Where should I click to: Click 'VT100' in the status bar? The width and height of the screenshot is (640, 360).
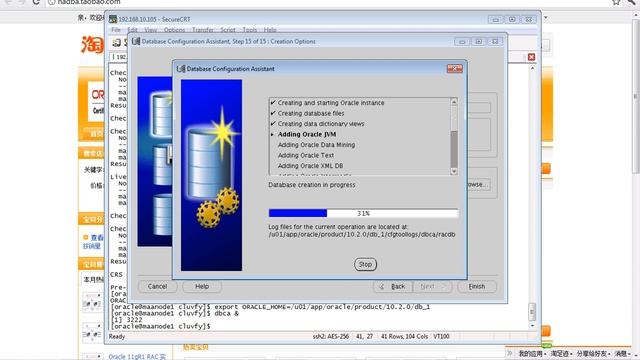click(x=441, y=336)
